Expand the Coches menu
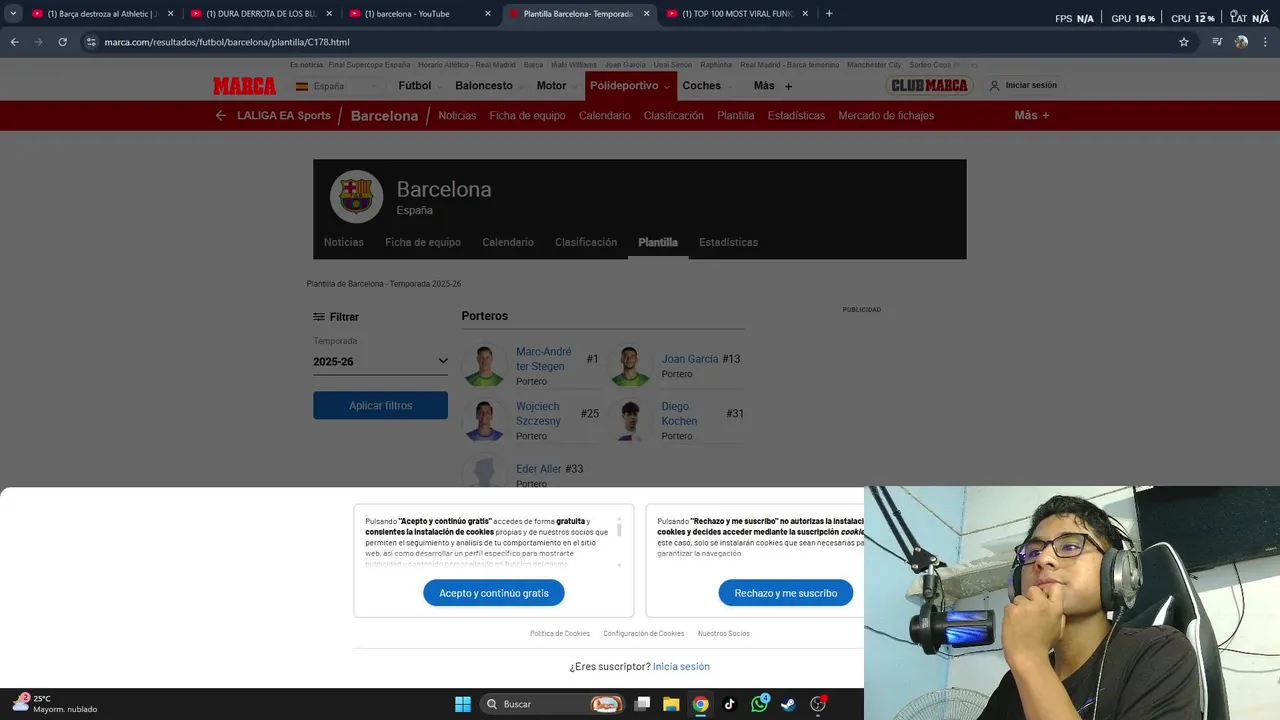The image size is (1280, 720). pyautogui.click(x=707, y=86)
